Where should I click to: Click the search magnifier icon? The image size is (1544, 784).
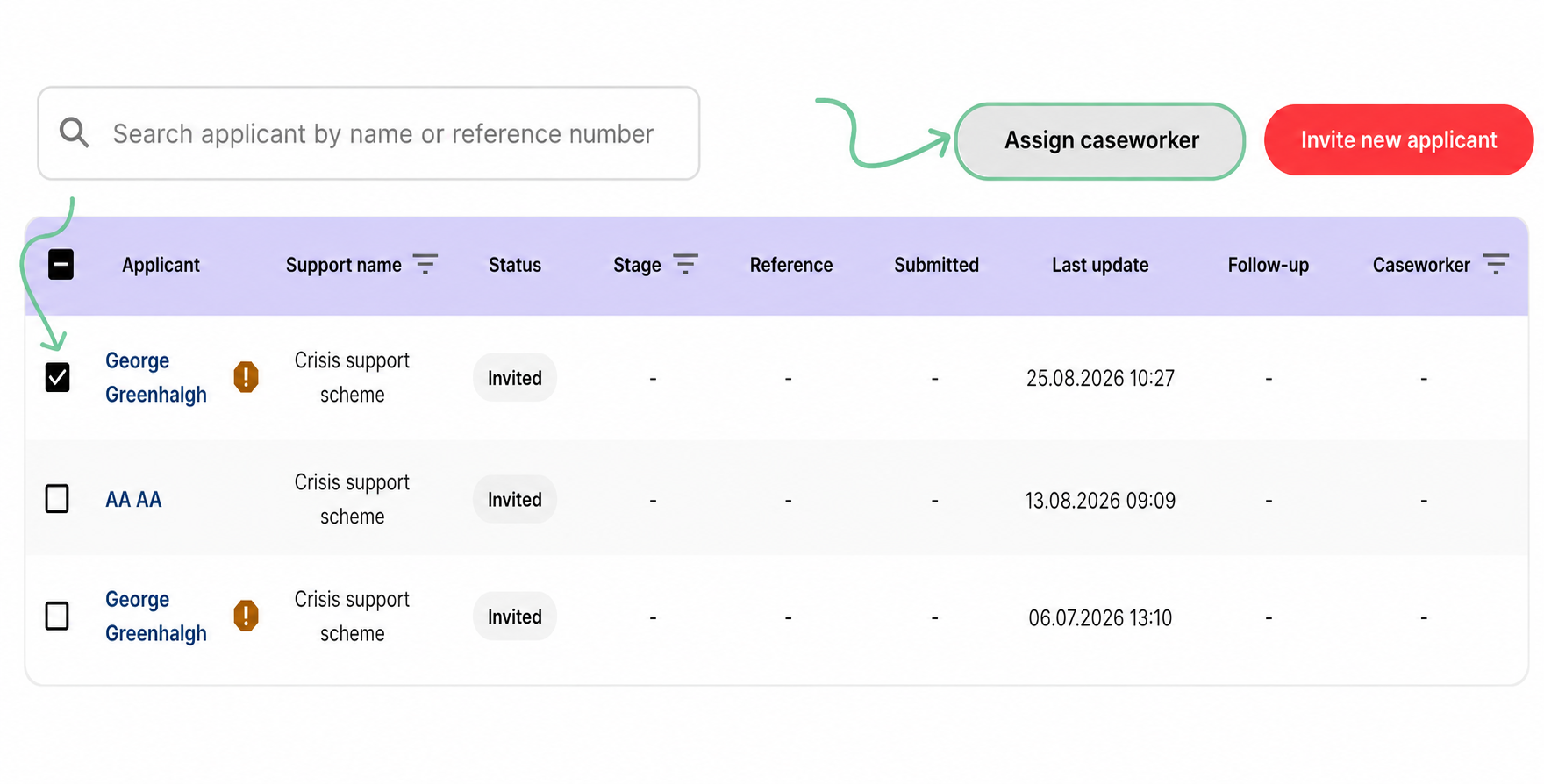click(75, 133)
